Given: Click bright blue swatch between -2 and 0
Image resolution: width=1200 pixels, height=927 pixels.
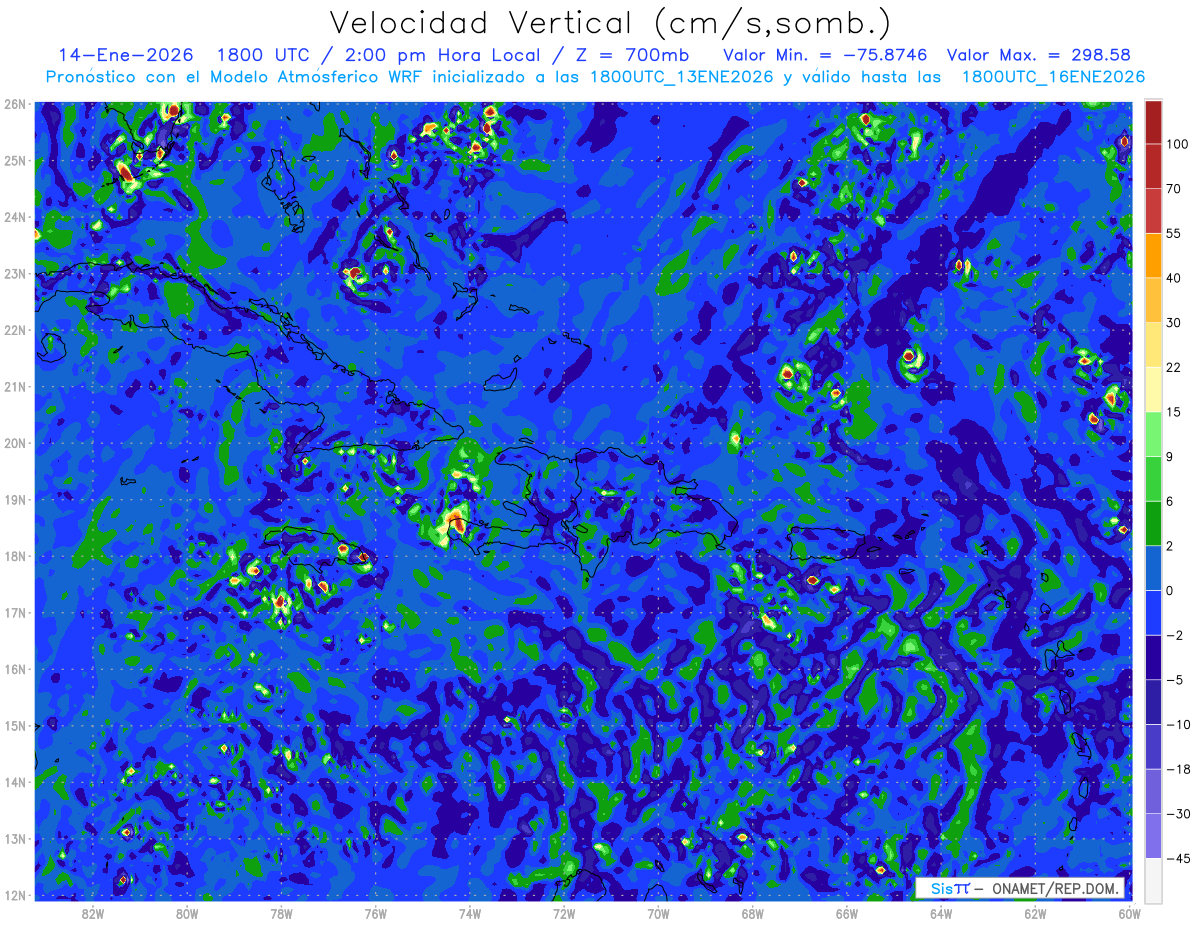Looking at the screenshot, I should click(x=1152, y=612).
